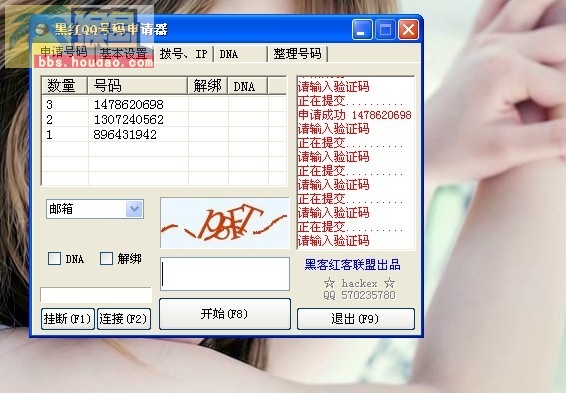
Task: Click the empty field above 挂断 button
Action: pyautogui.click(x=96, y=295)
